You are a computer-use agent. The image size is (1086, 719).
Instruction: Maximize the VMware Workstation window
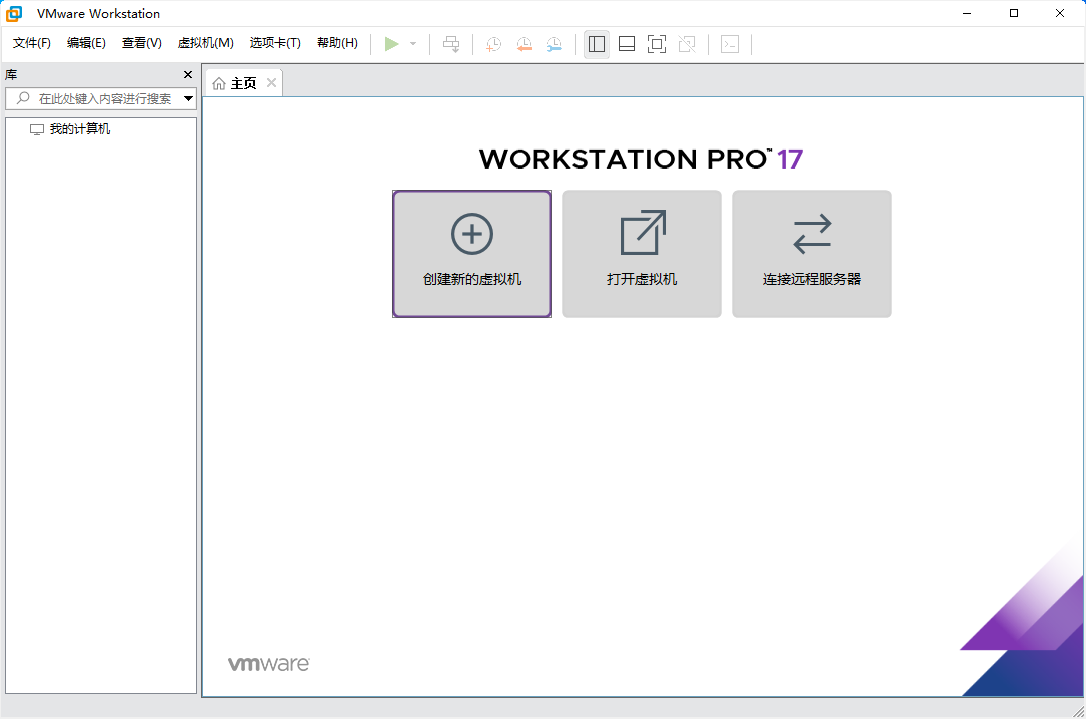[x=1014, y=13]
